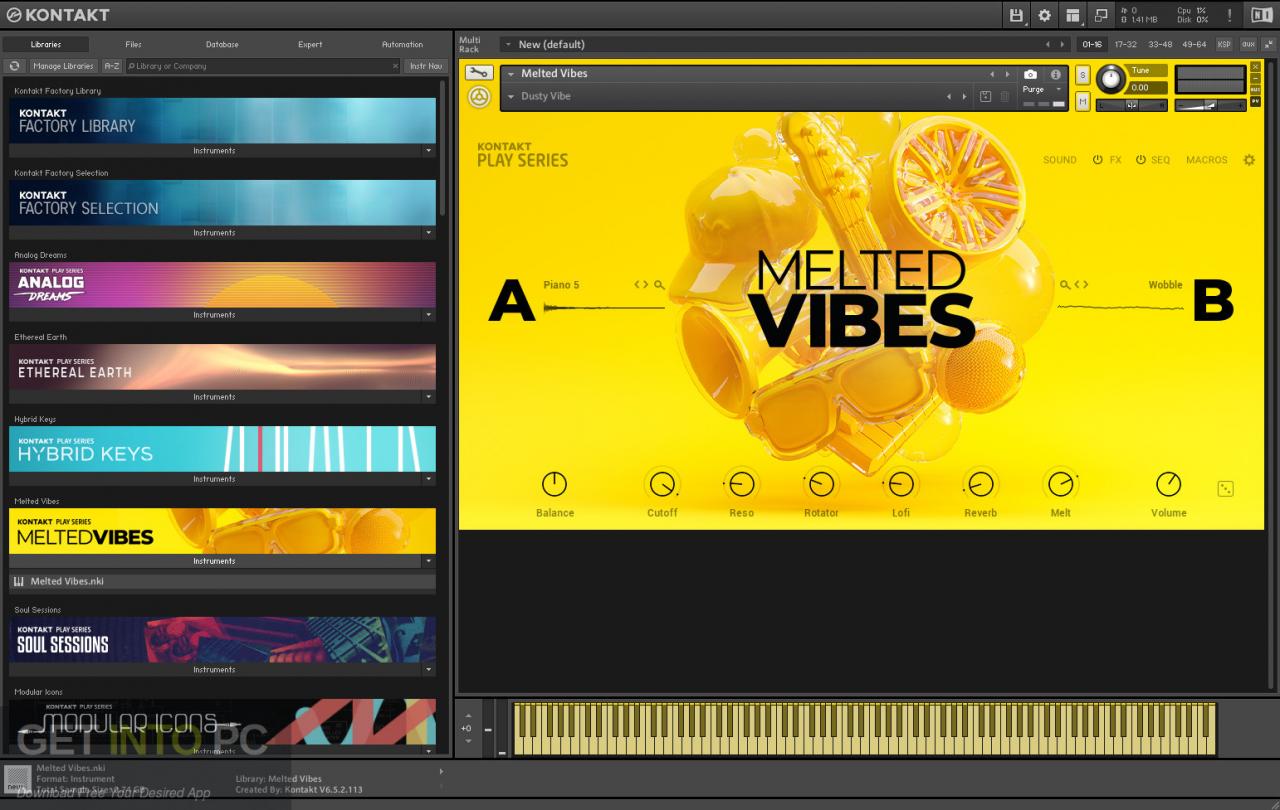This screenshot has height=810, width=1280.
Task: Refresh the libraries list icon
Action: click(14, 66)
